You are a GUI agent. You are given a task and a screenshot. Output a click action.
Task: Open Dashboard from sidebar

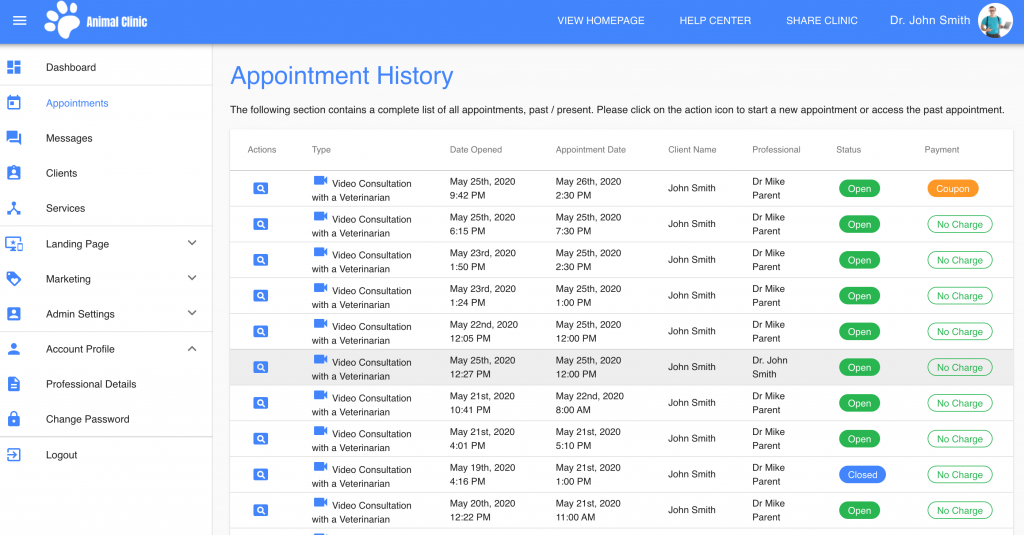71,67
